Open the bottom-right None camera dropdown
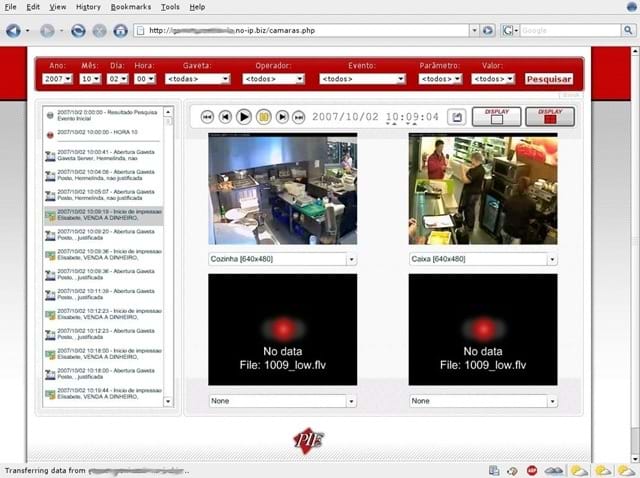640x478 pixels. [x=483, y=401]
